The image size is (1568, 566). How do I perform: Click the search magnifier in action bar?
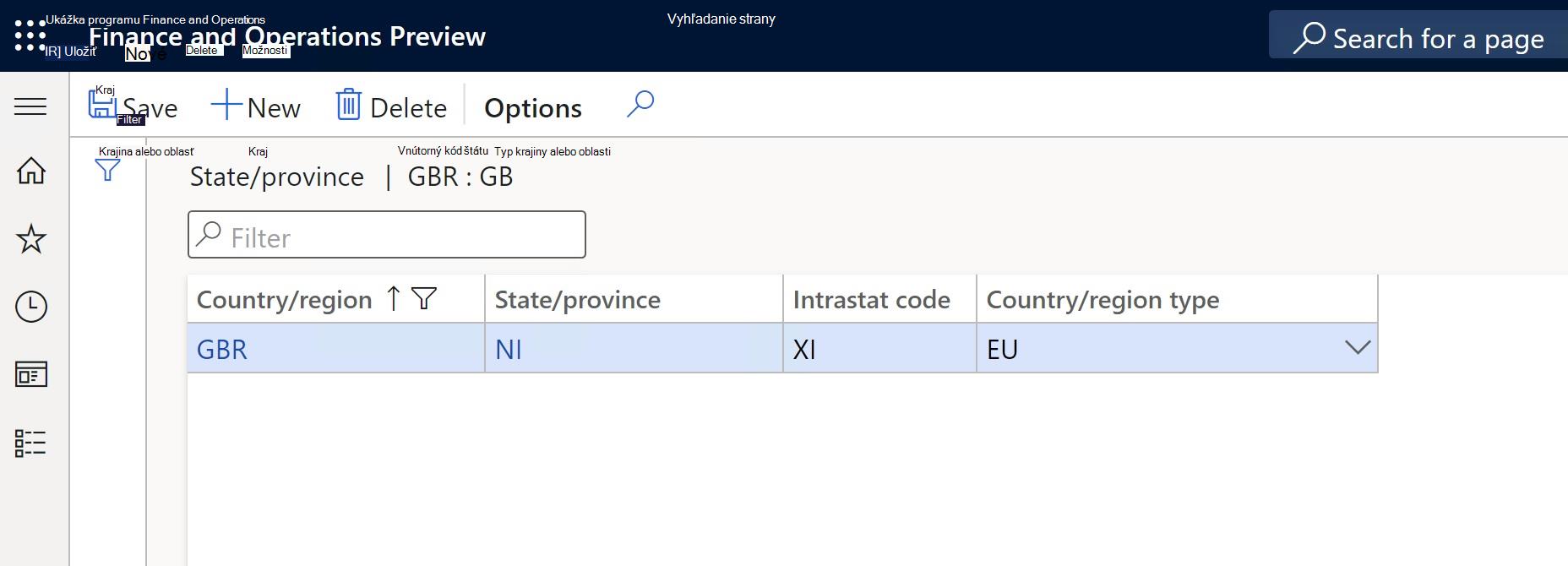640,105
